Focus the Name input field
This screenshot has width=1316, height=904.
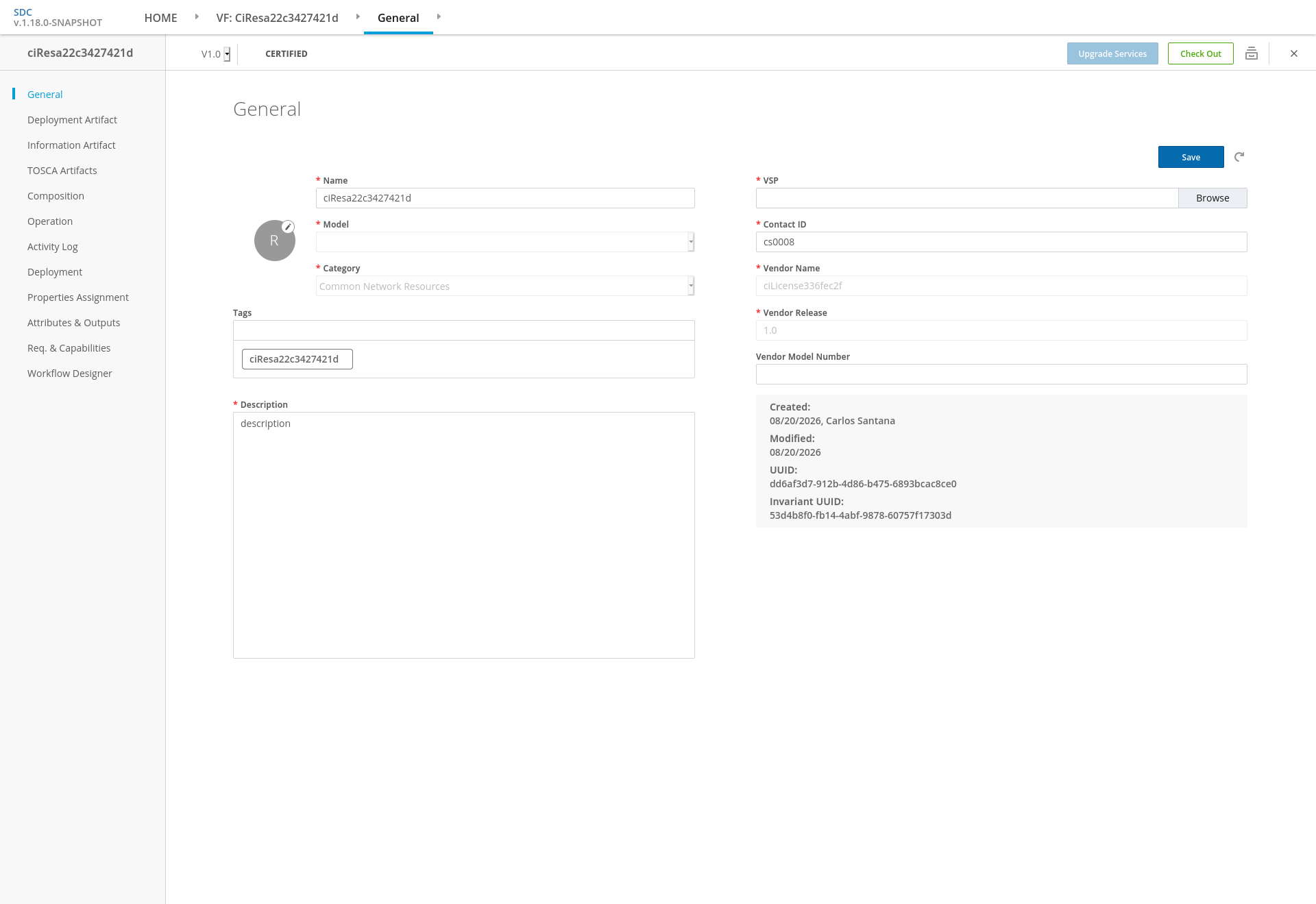tap(505, 198)
